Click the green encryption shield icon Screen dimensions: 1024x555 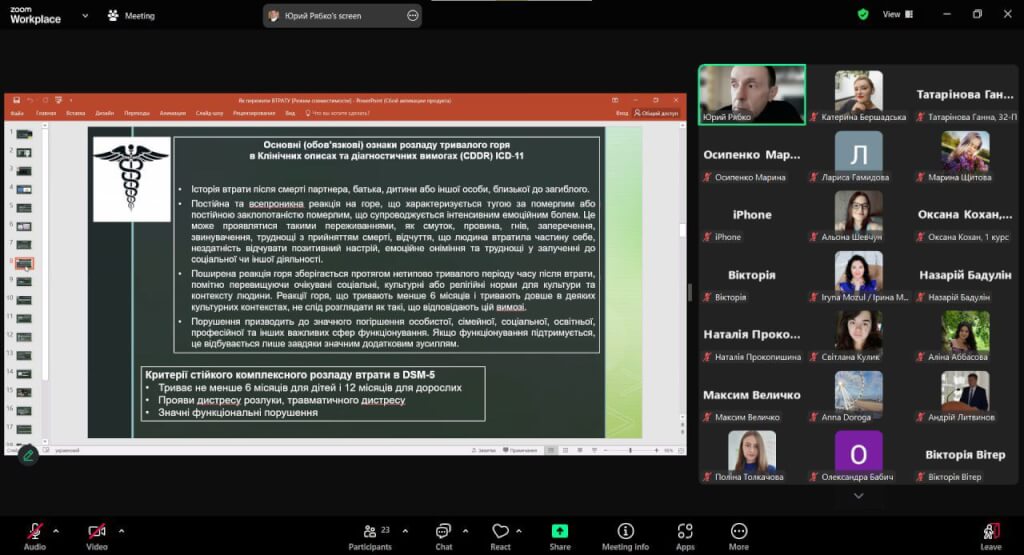[x=863, y=15]
